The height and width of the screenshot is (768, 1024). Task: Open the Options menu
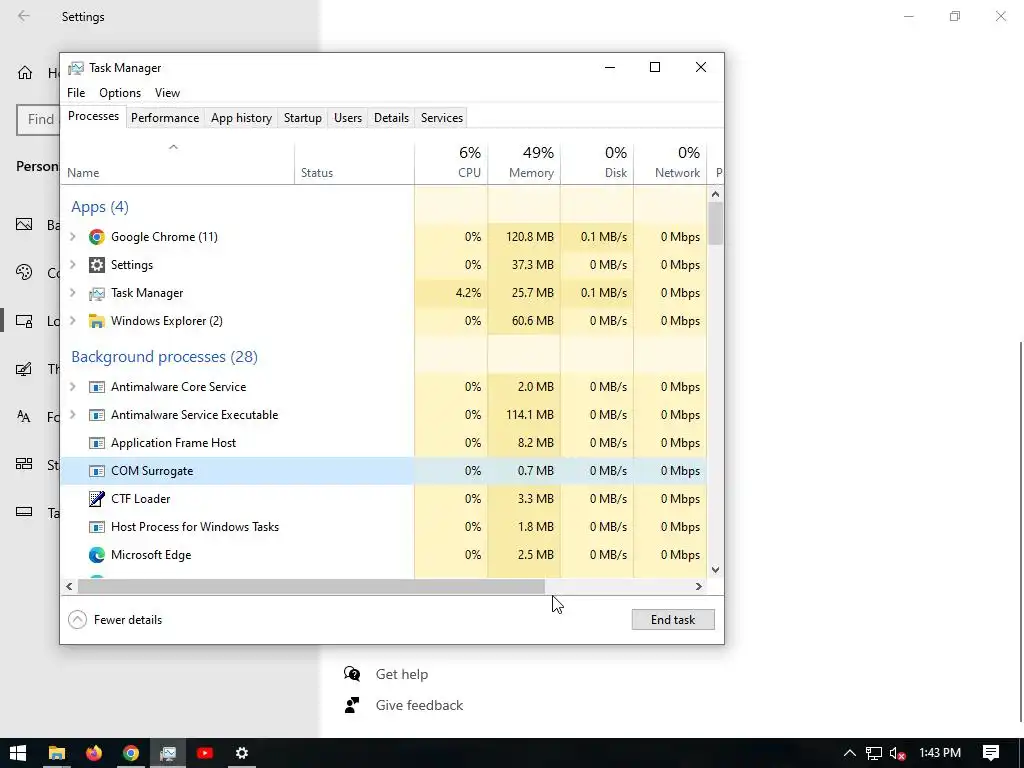[x=120, y=93]
